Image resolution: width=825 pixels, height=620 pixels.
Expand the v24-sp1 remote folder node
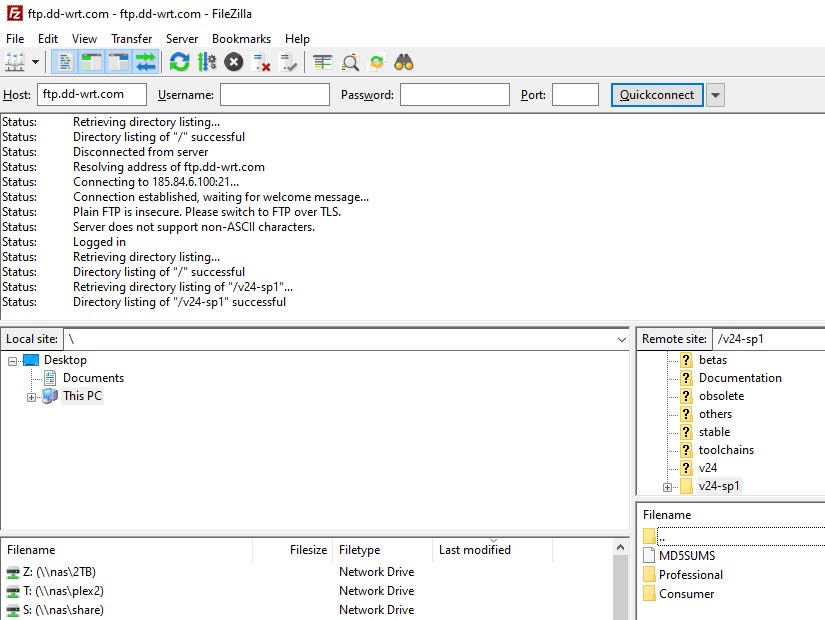point(667,487)
